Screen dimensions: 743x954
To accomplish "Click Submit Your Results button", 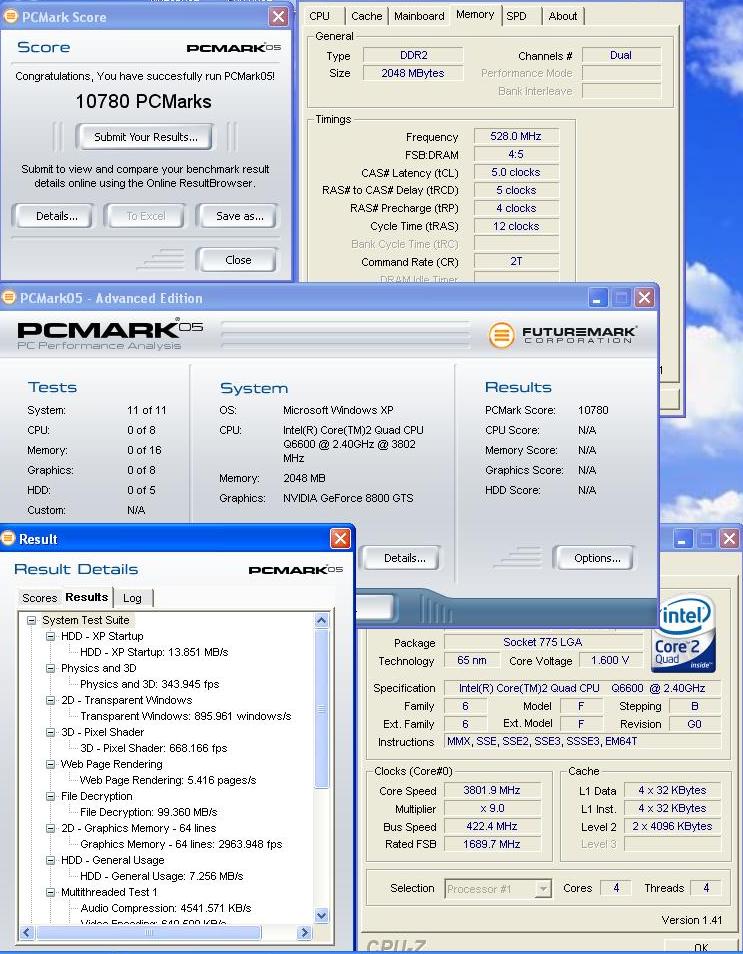I will [x=145, y=137].
